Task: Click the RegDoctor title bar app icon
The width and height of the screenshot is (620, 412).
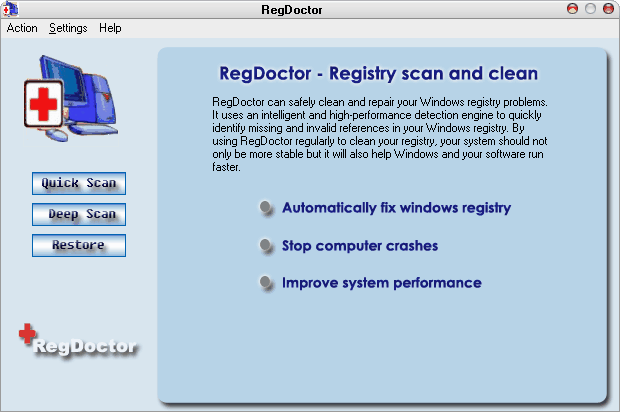Action: (x=9, y=8)
